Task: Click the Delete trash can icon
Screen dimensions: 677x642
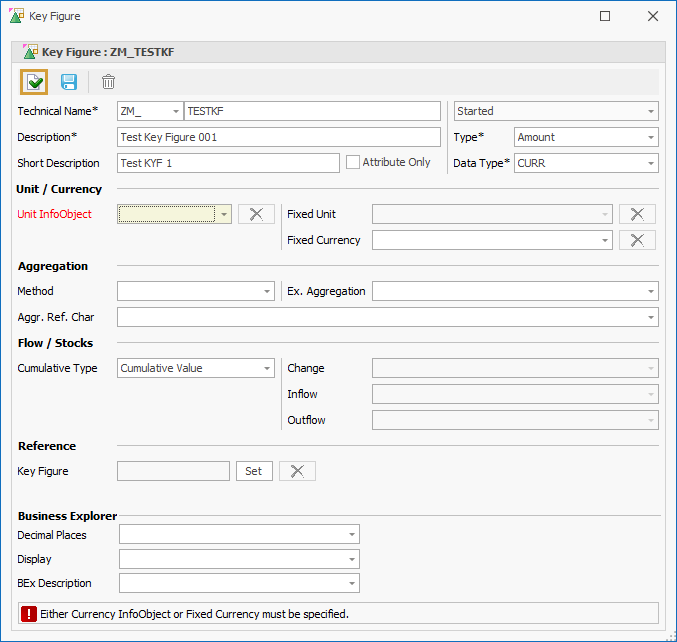Action: [x=108, y=82]
